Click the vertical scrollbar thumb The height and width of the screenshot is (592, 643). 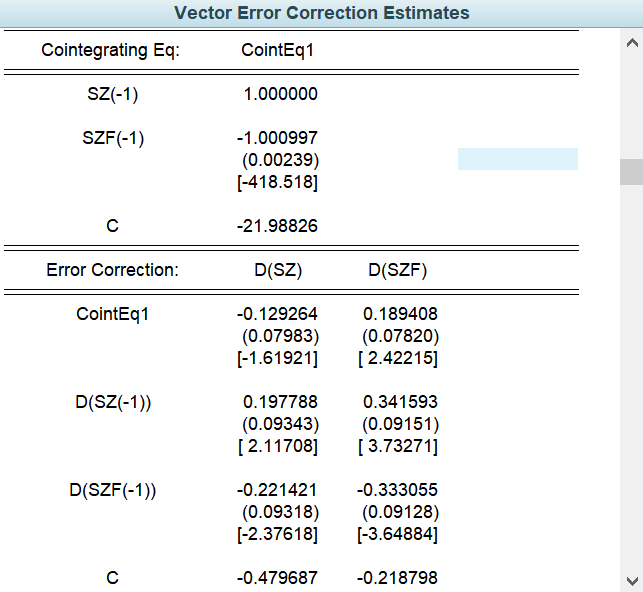point(630,172)
